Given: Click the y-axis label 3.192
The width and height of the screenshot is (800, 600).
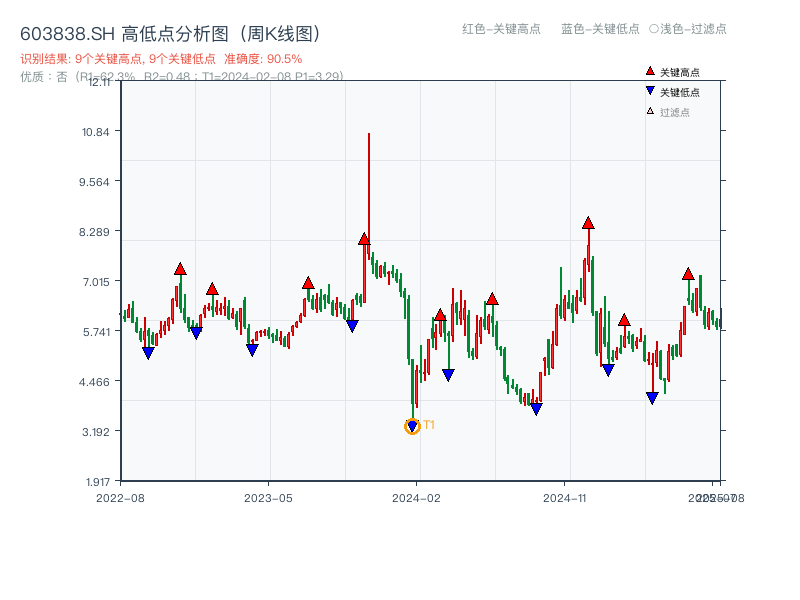Looking at the screenshot, I should [96, 432].
